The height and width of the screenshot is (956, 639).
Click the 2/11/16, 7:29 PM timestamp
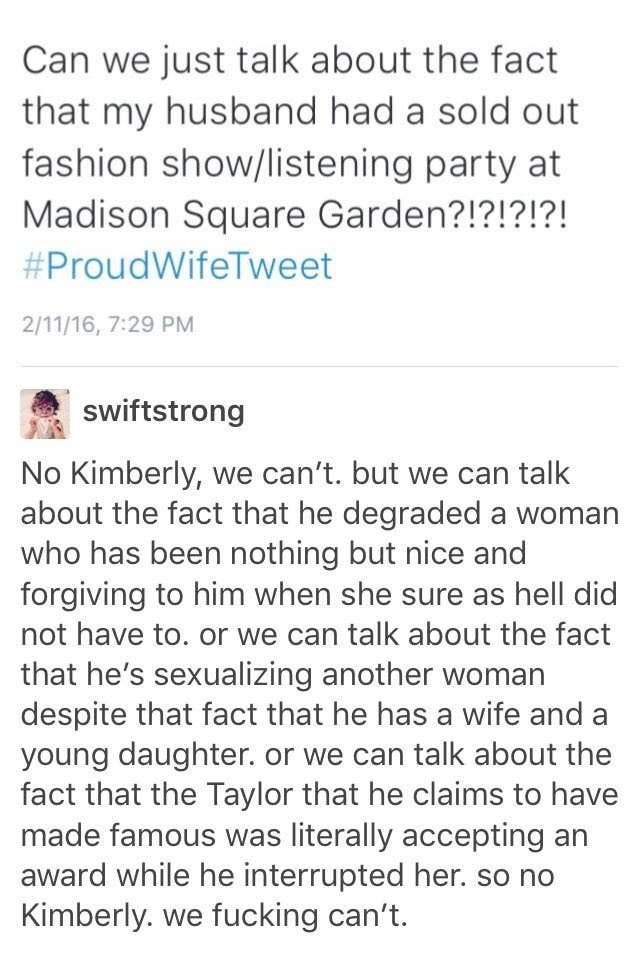tap(107, 324)
